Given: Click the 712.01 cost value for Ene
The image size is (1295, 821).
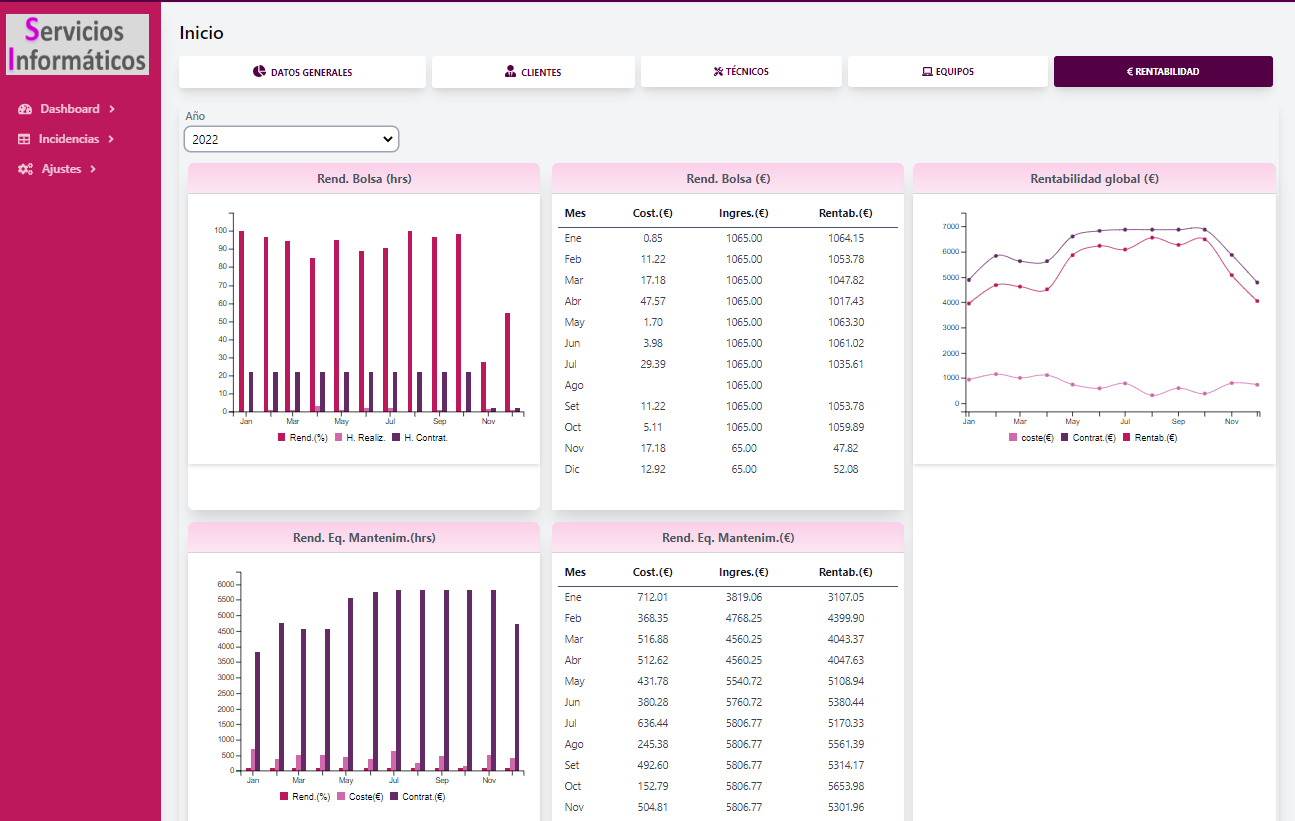Looking at the screenshot, I should tap(653, 597).
